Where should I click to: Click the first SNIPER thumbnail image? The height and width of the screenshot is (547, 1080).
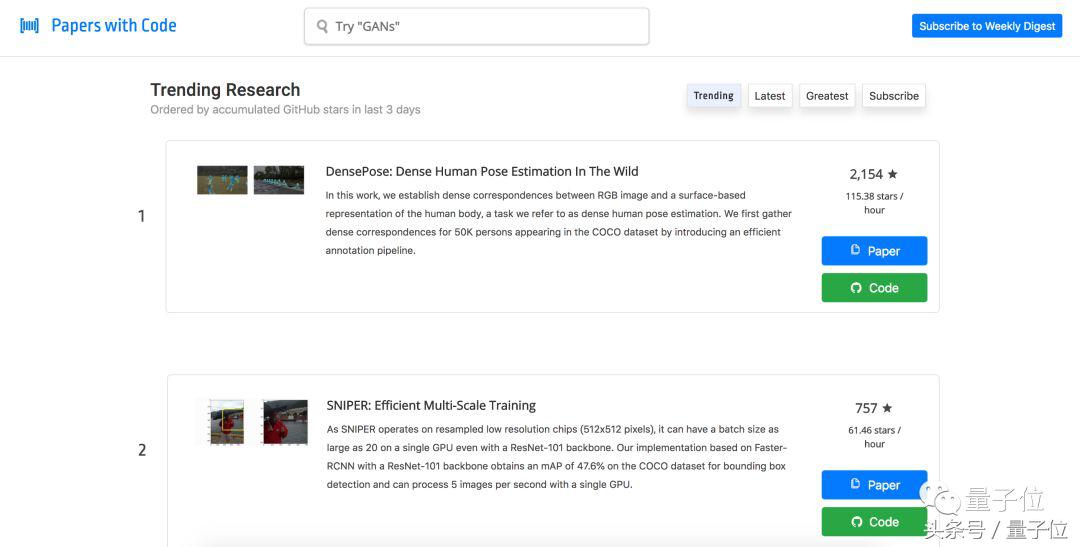(x=227, y=421)
